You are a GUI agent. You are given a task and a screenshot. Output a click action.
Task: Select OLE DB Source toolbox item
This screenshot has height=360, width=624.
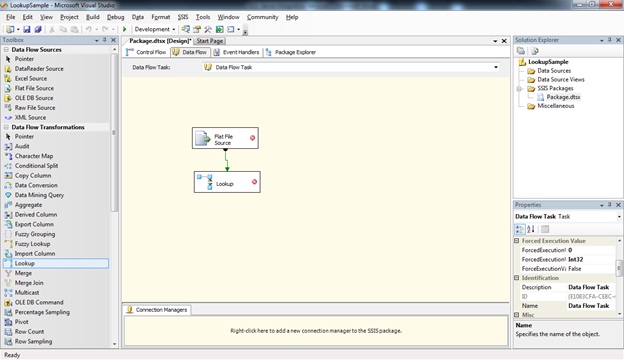[34, 98]
